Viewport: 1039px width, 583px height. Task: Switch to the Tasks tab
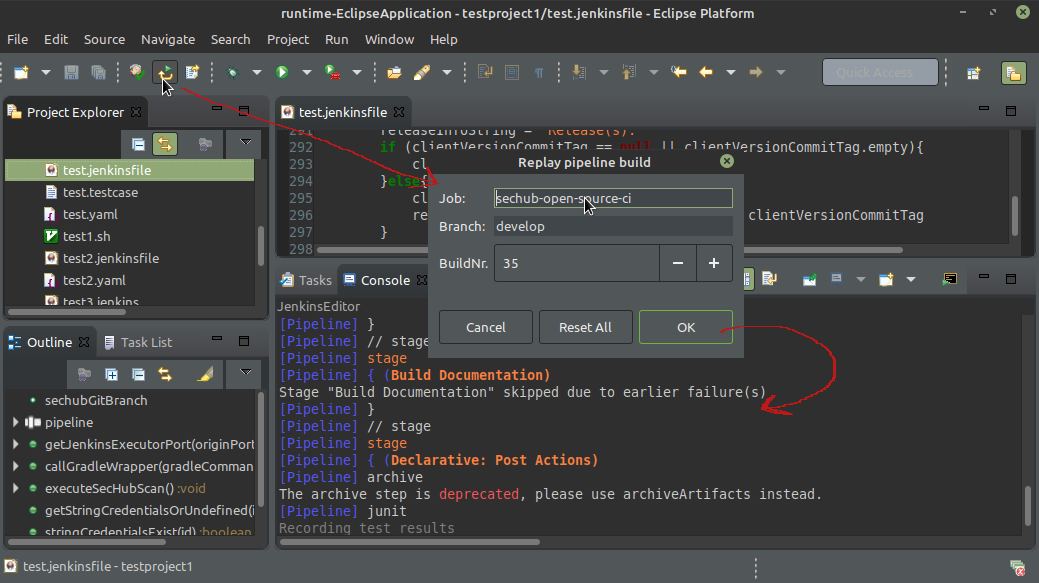point(305,280)
